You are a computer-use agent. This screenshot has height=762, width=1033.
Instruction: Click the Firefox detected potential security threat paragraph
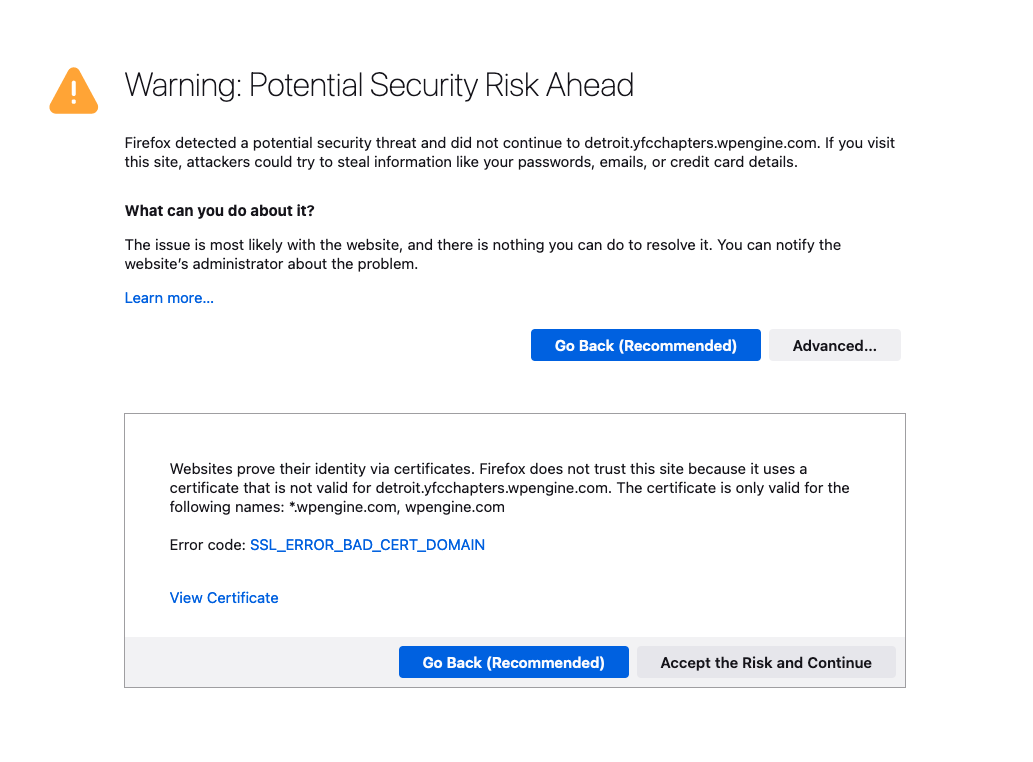510,152
